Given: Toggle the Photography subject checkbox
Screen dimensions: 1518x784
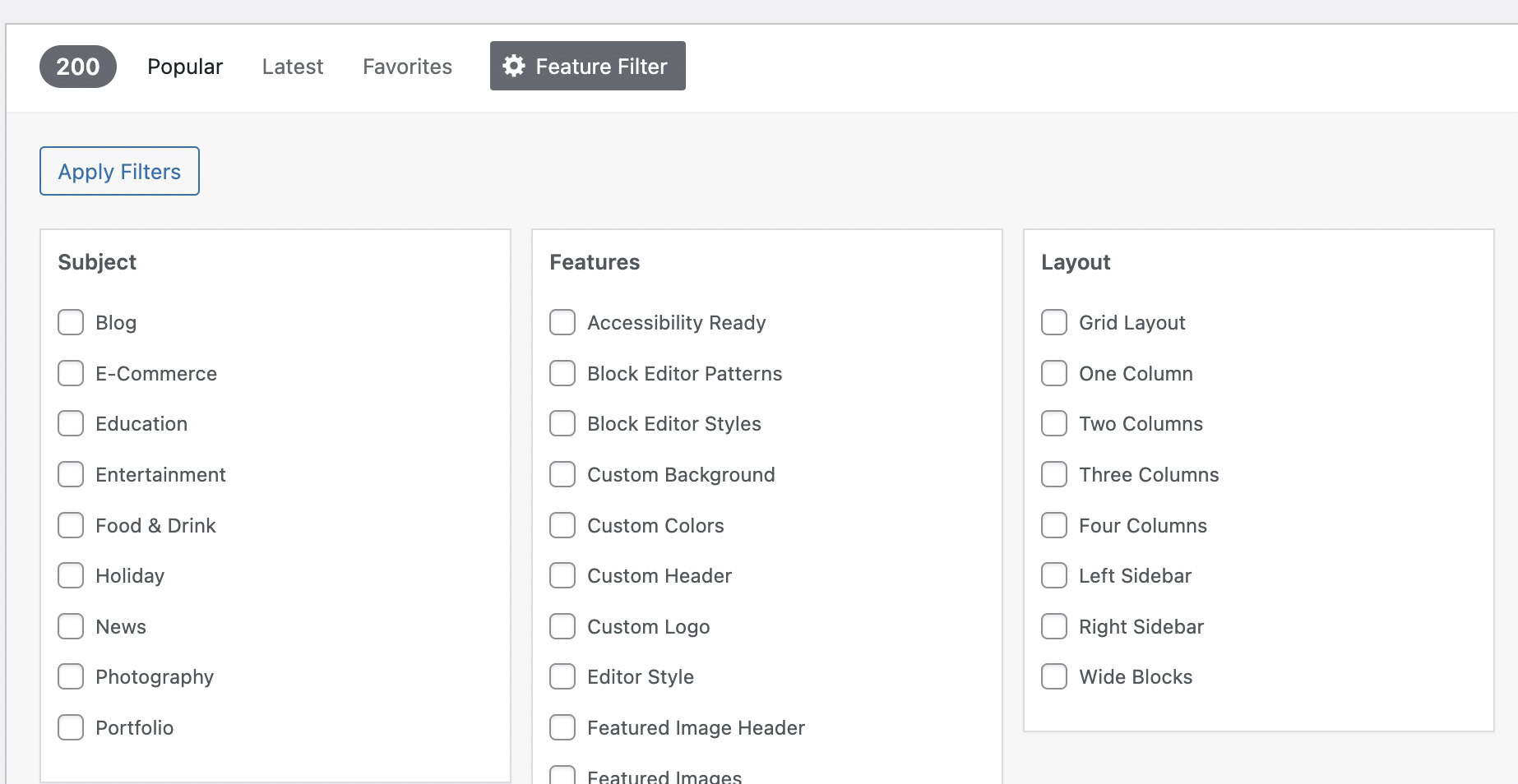Looking at the screenshot, I should click(71, 676).
